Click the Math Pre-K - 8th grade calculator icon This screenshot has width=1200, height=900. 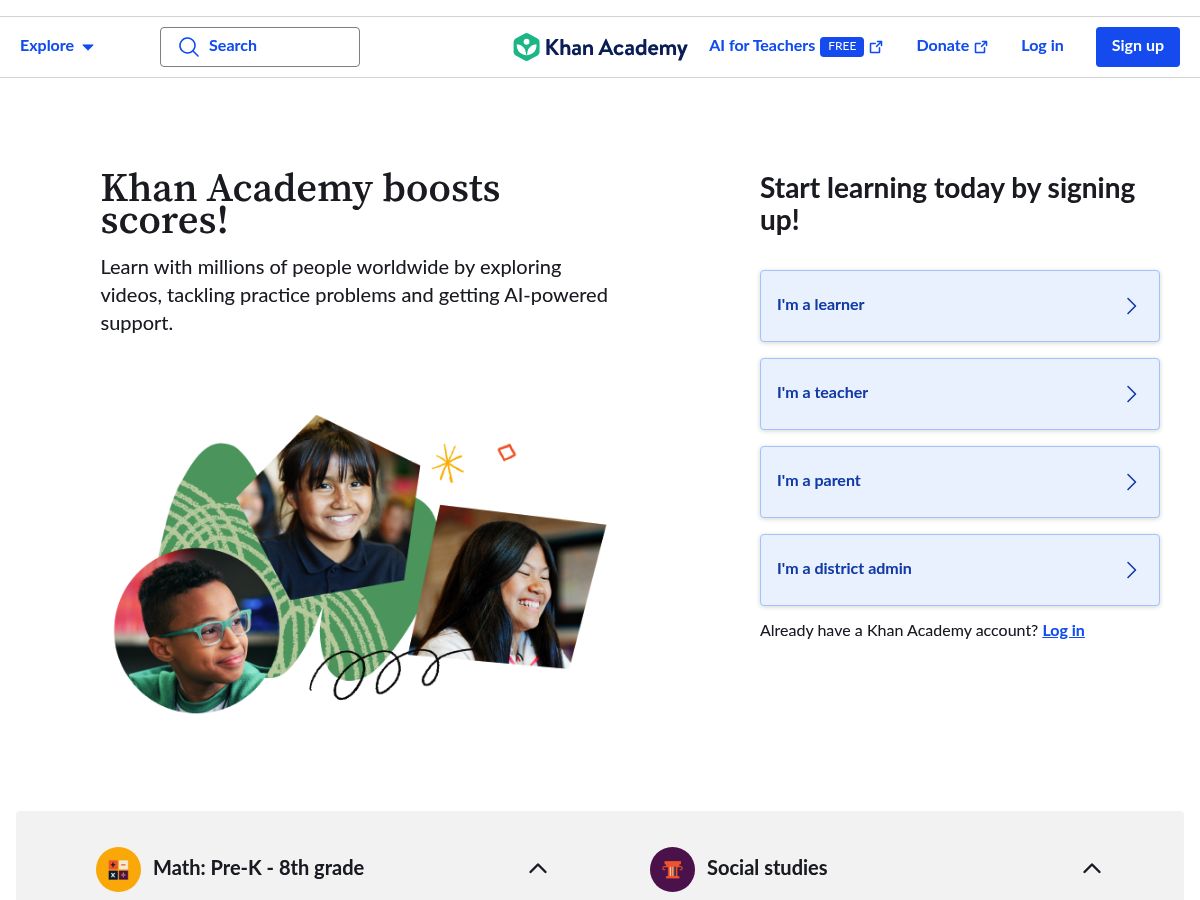(x=118, y=869)
